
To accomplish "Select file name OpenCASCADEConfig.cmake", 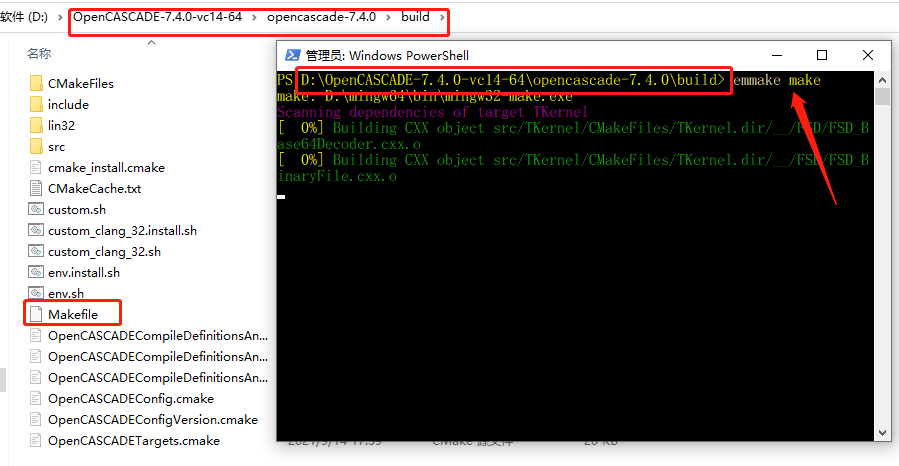I will click(x=131, y=398).
